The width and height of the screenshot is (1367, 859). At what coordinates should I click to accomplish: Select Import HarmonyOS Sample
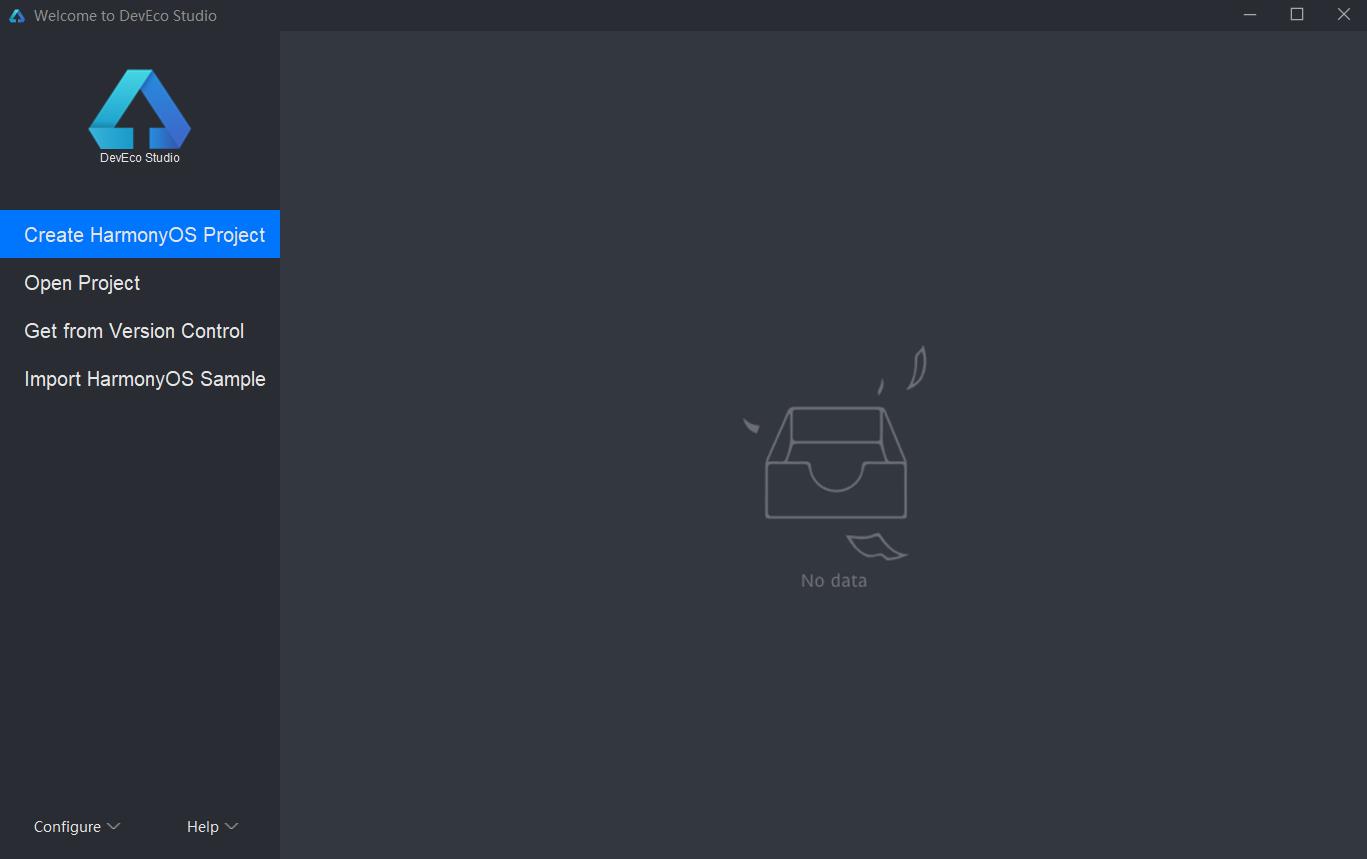140,379
